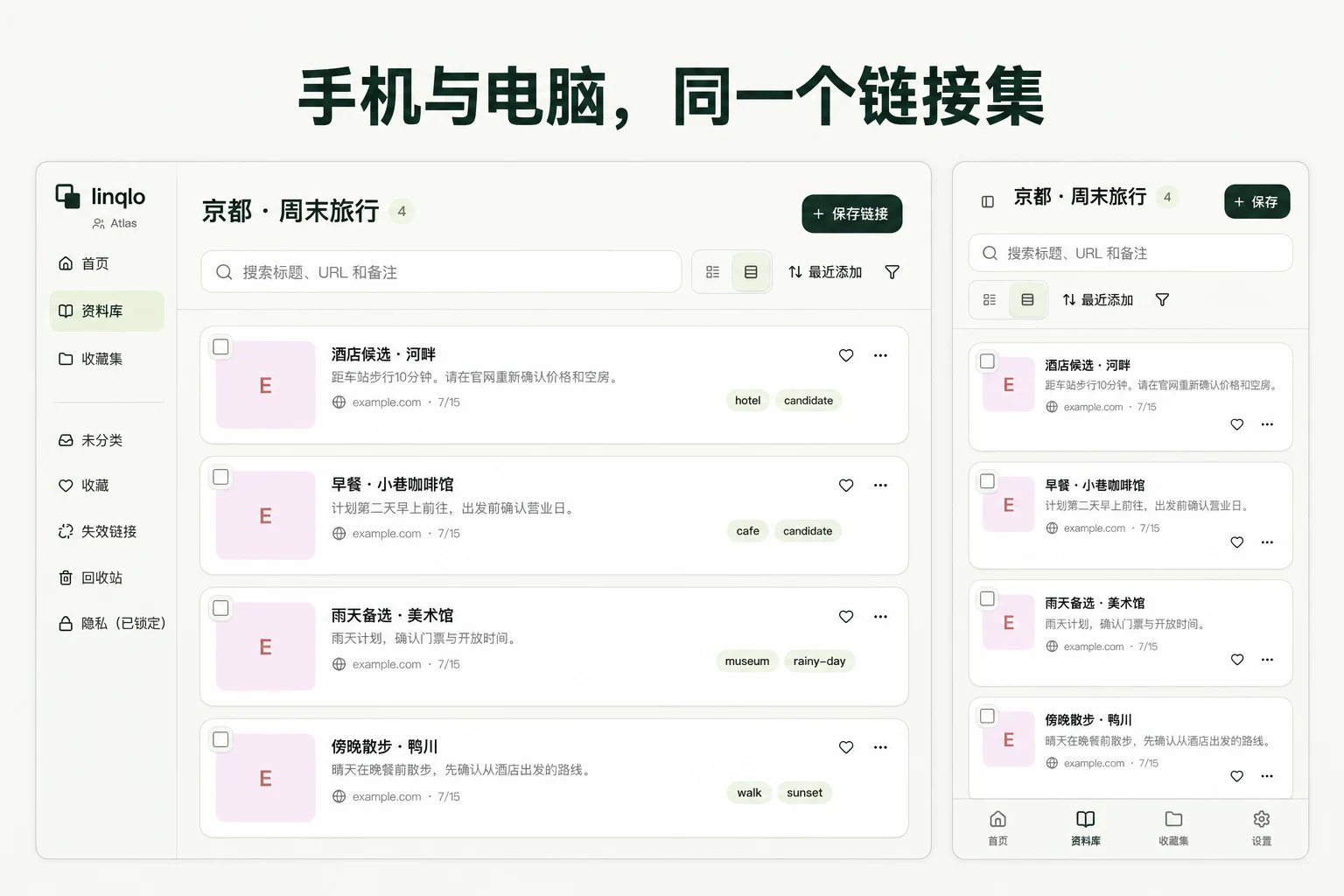Select the desktop 早餐·小巷咖啡馆 checkbox
Viewport: 1344px width, 896px height.
click(221, 477)
